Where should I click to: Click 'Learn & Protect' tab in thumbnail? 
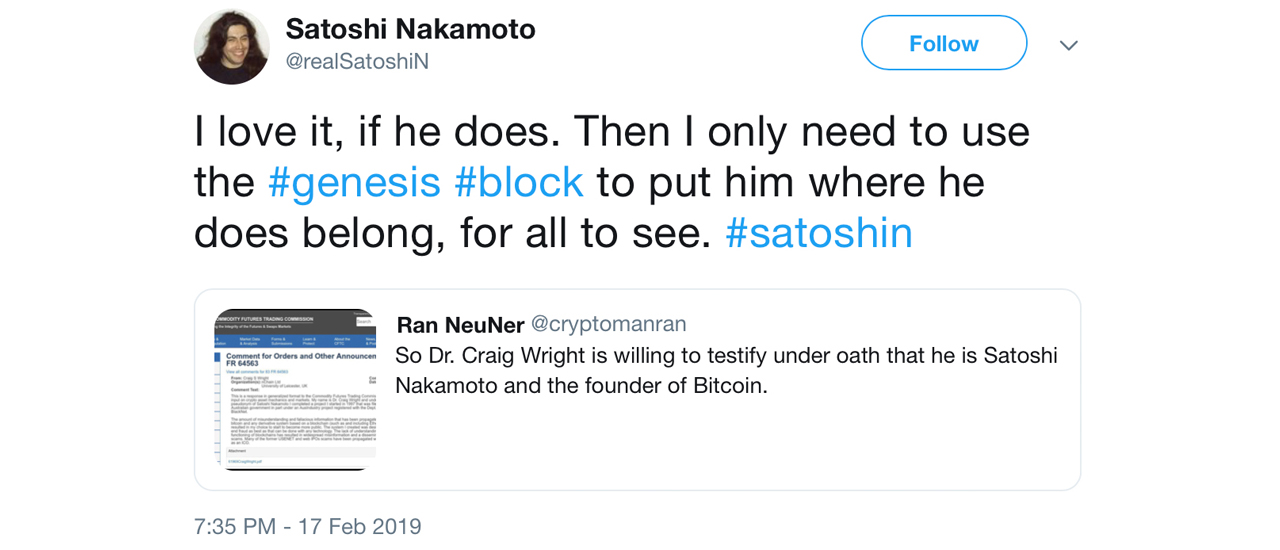[309, 341]
